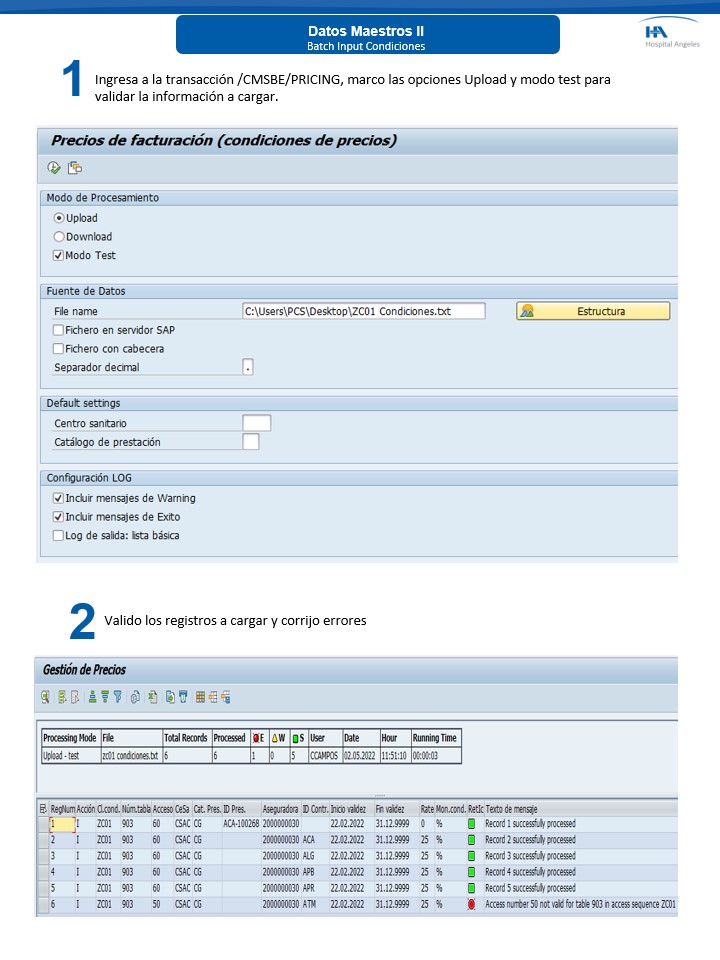Click the Get Variant icon
Viewport: 720px width, 960px height.
coord(74,167)
